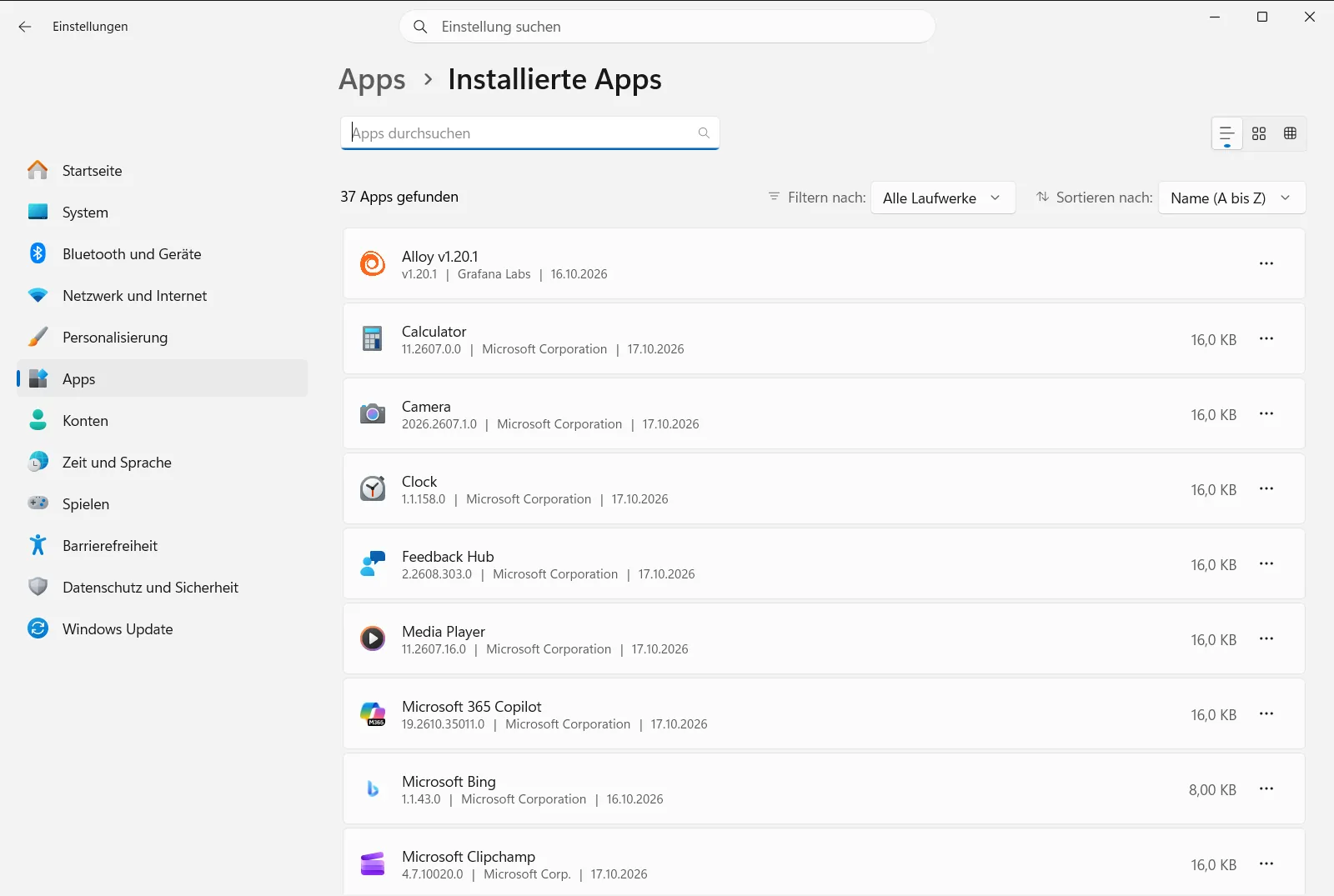The height and width of the screenshot is (896, 1334).
Task: Open Startseite in the sidebar
Action: click(x=162, y=170)
